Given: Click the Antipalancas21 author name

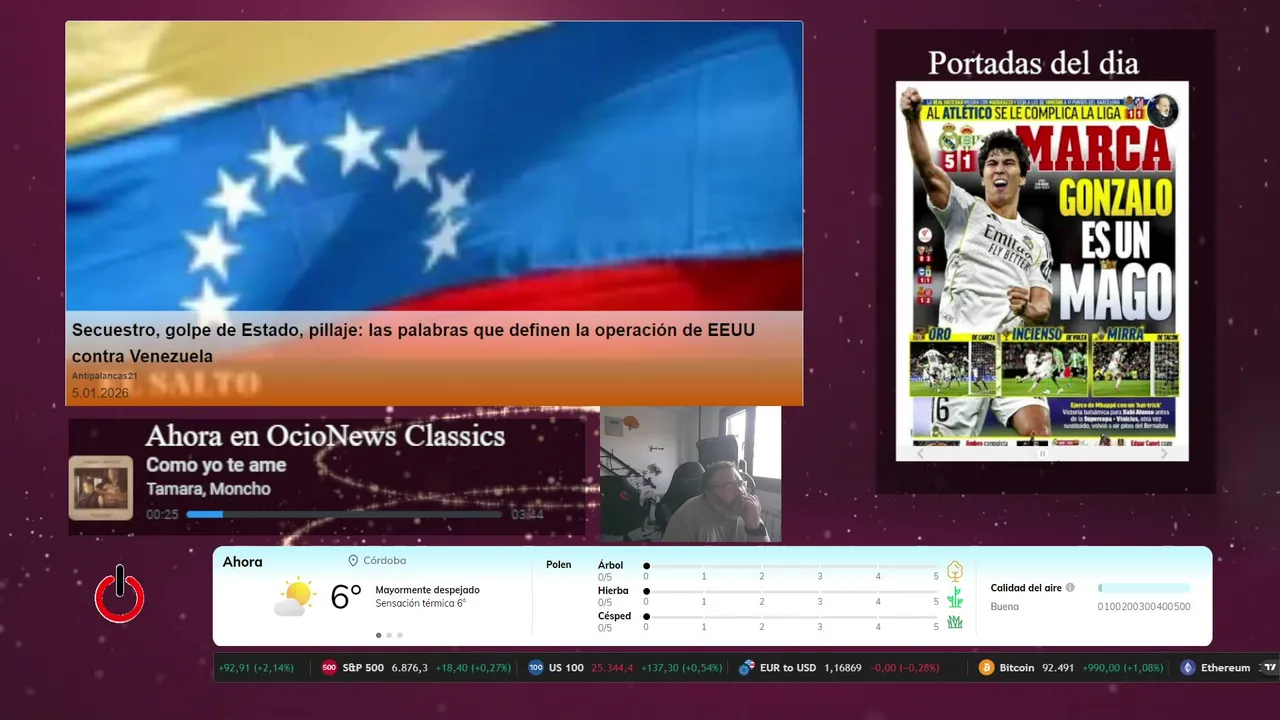Looking at the screenshot, I should pos(104,376).
